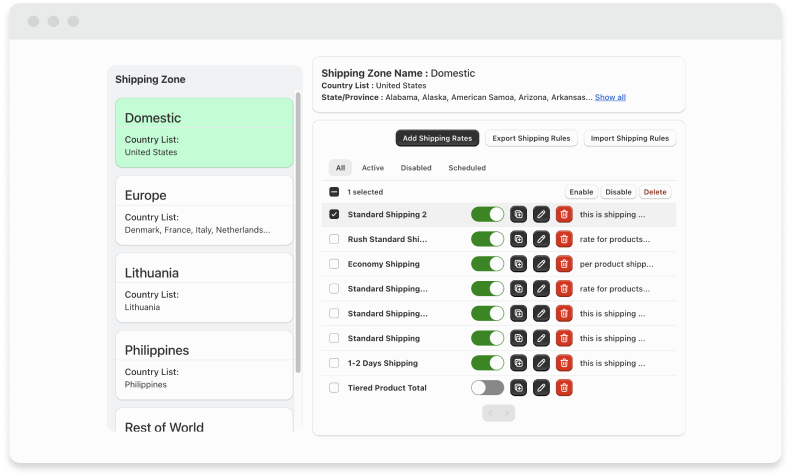The width and height of the screenshot is (788, 476).
Task: Delete the Economy Shipping rate
Action: click(x=564, y=264)
